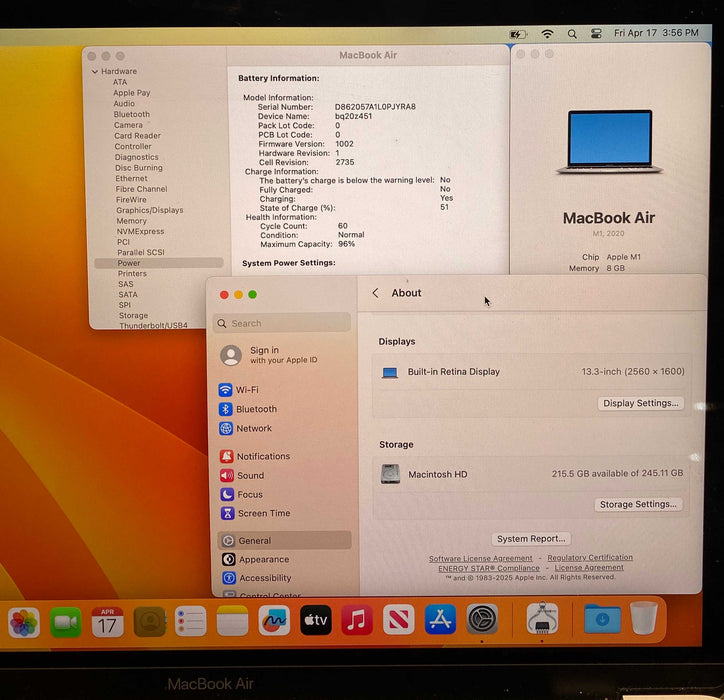Image resolution: width=724 pixels, height=700 pixels.
Task: Open Notes app in the Dock
Action: 232,621
